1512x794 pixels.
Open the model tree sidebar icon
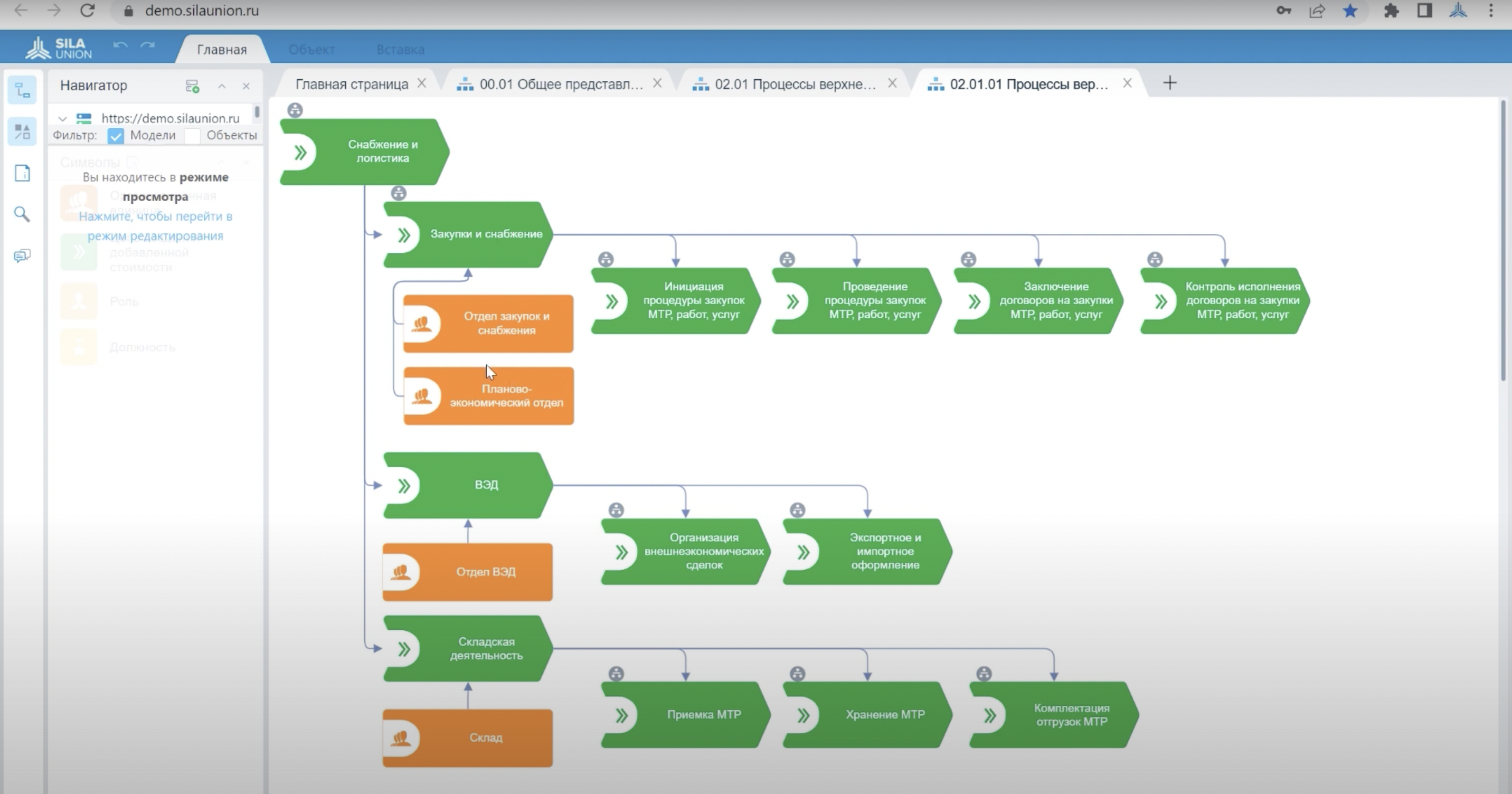[x=22, y=90]
